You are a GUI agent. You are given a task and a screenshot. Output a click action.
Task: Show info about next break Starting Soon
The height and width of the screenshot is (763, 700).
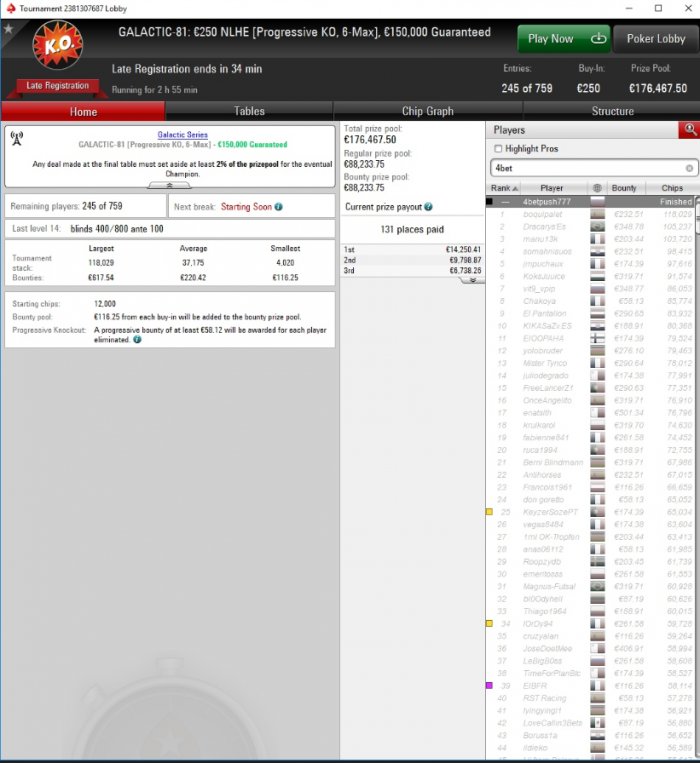click(x=278, y=207)
